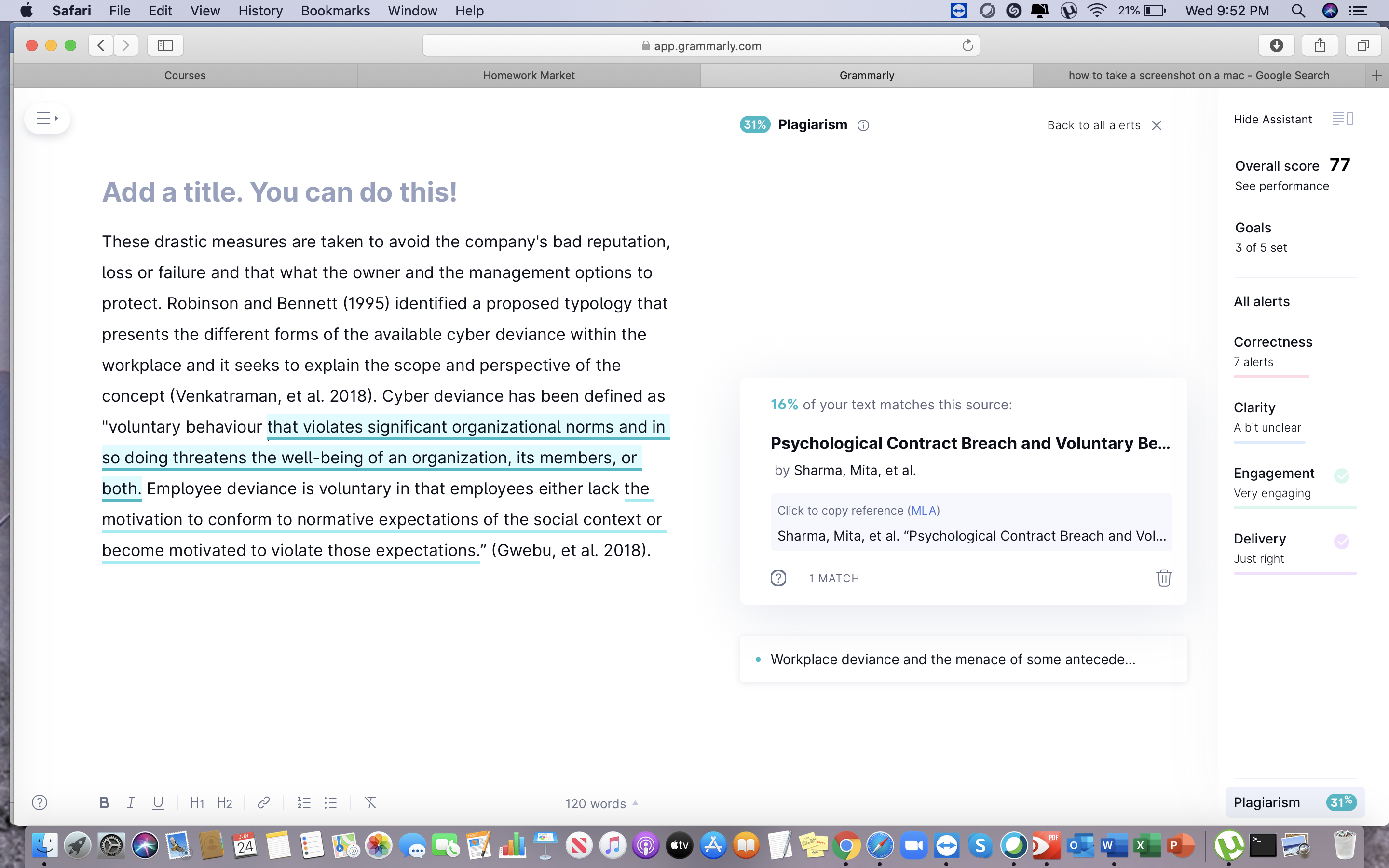
Task: Click Hide Assistant
Action: point(1272,120)
